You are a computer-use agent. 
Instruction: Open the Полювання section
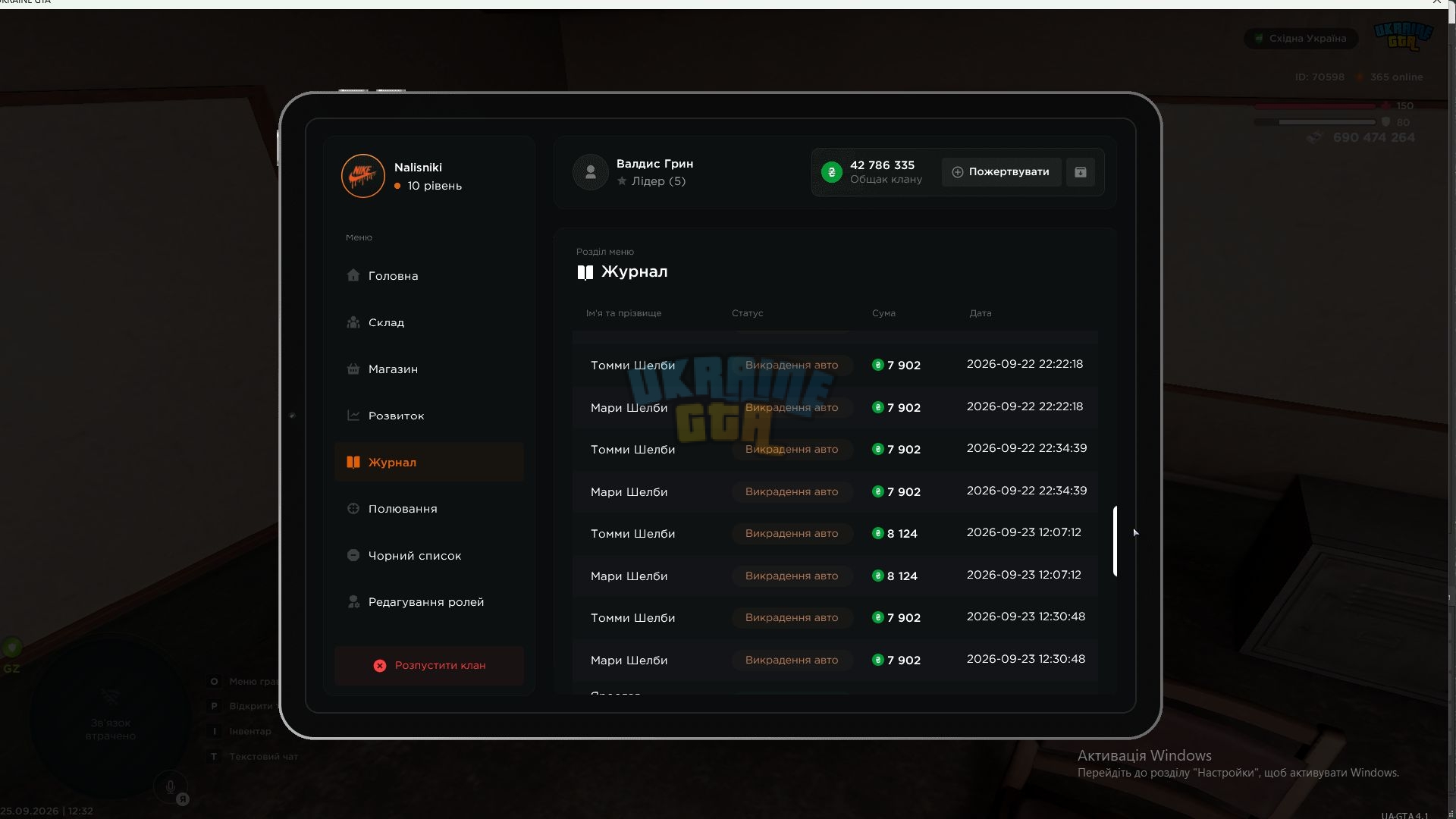click(428, 509)
